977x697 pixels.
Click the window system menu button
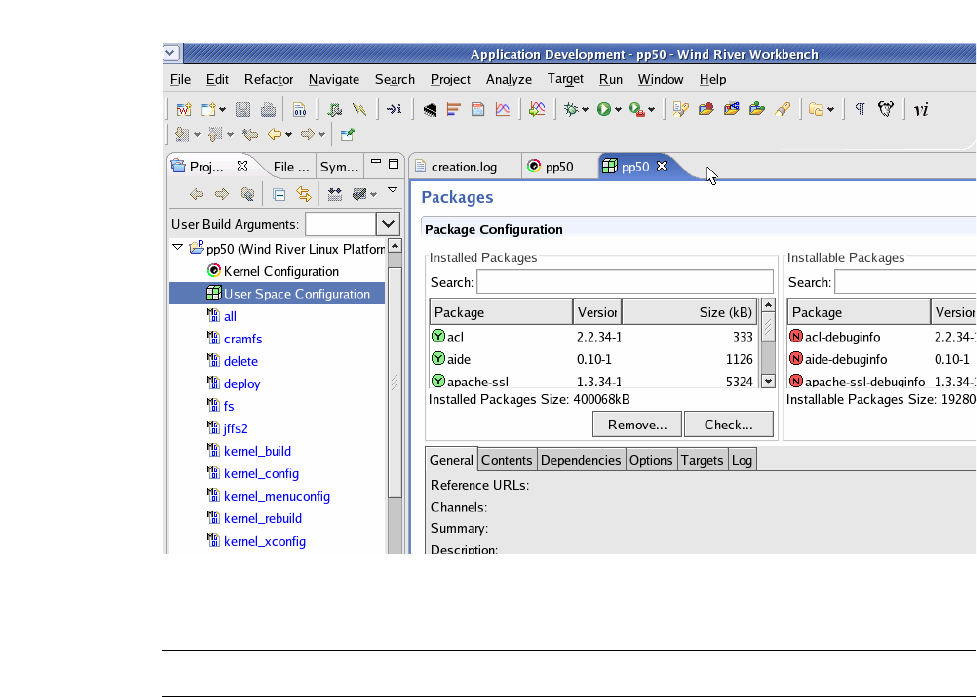point(171,53)
